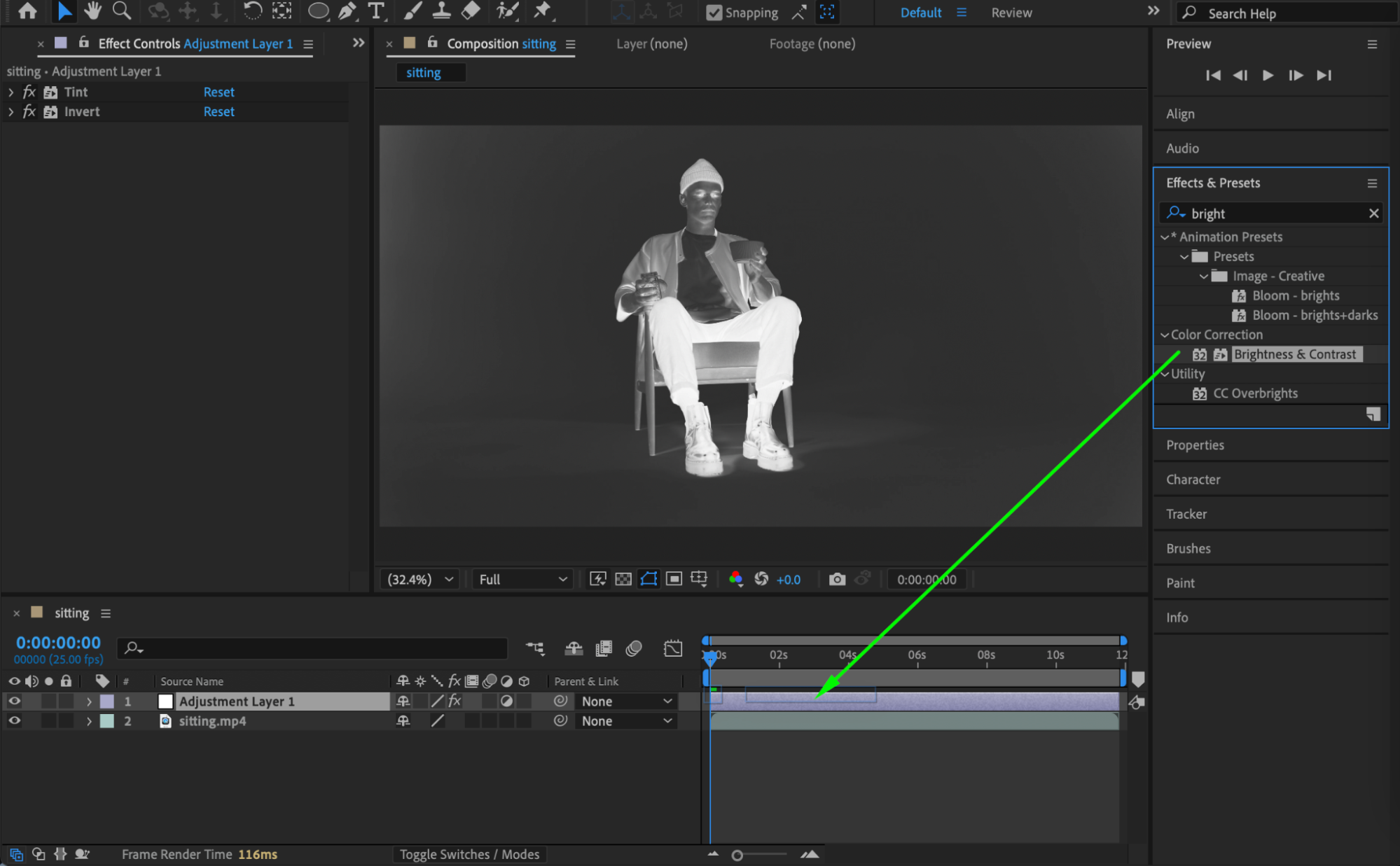Select the Pen tool
The image size is (1400, 866).
[x=347, y=11]
